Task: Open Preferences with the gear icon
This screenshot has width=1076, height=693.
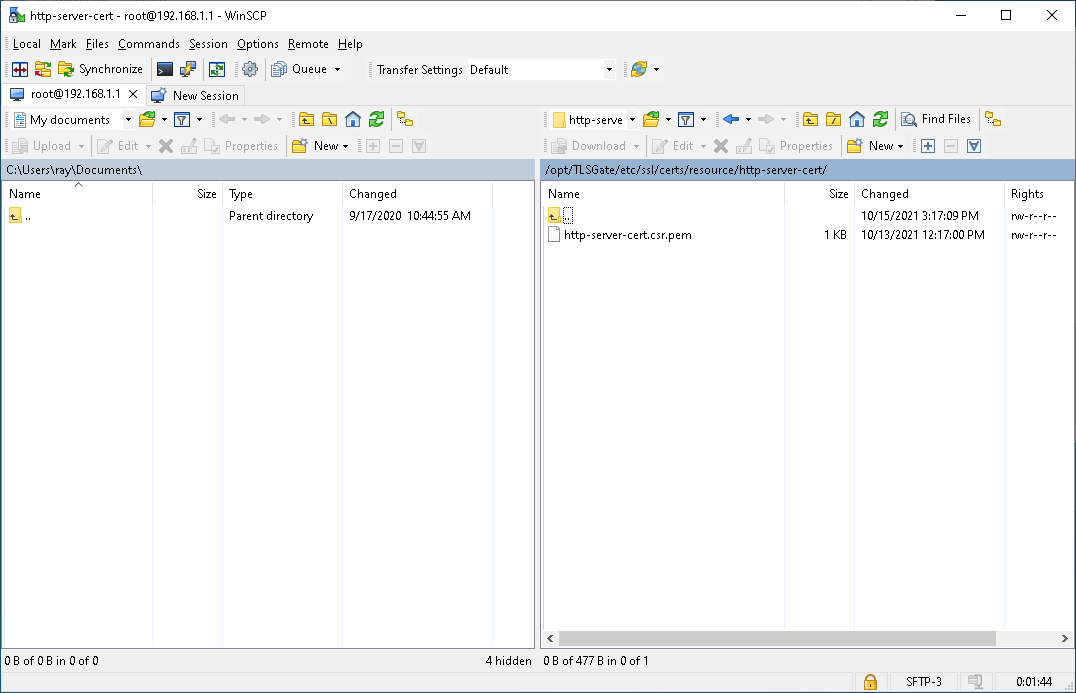Action: (250, 69)
